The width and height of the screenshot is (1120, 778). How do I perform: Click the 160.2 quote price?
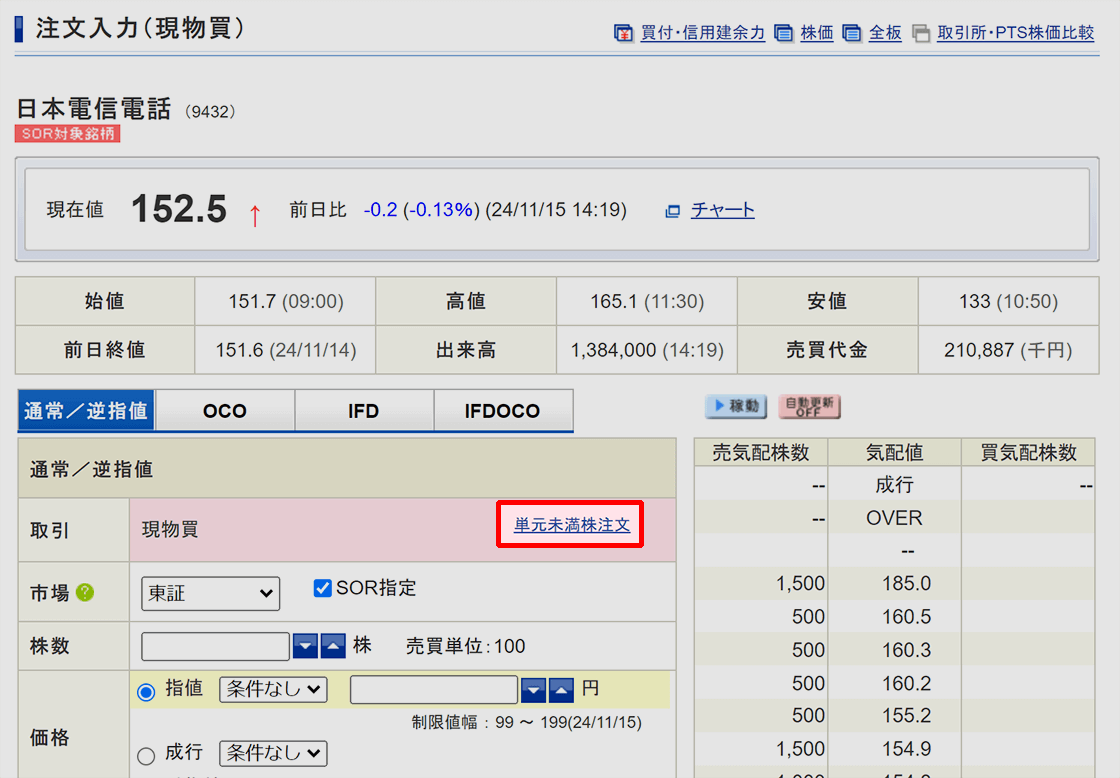(x=906, y=684)
